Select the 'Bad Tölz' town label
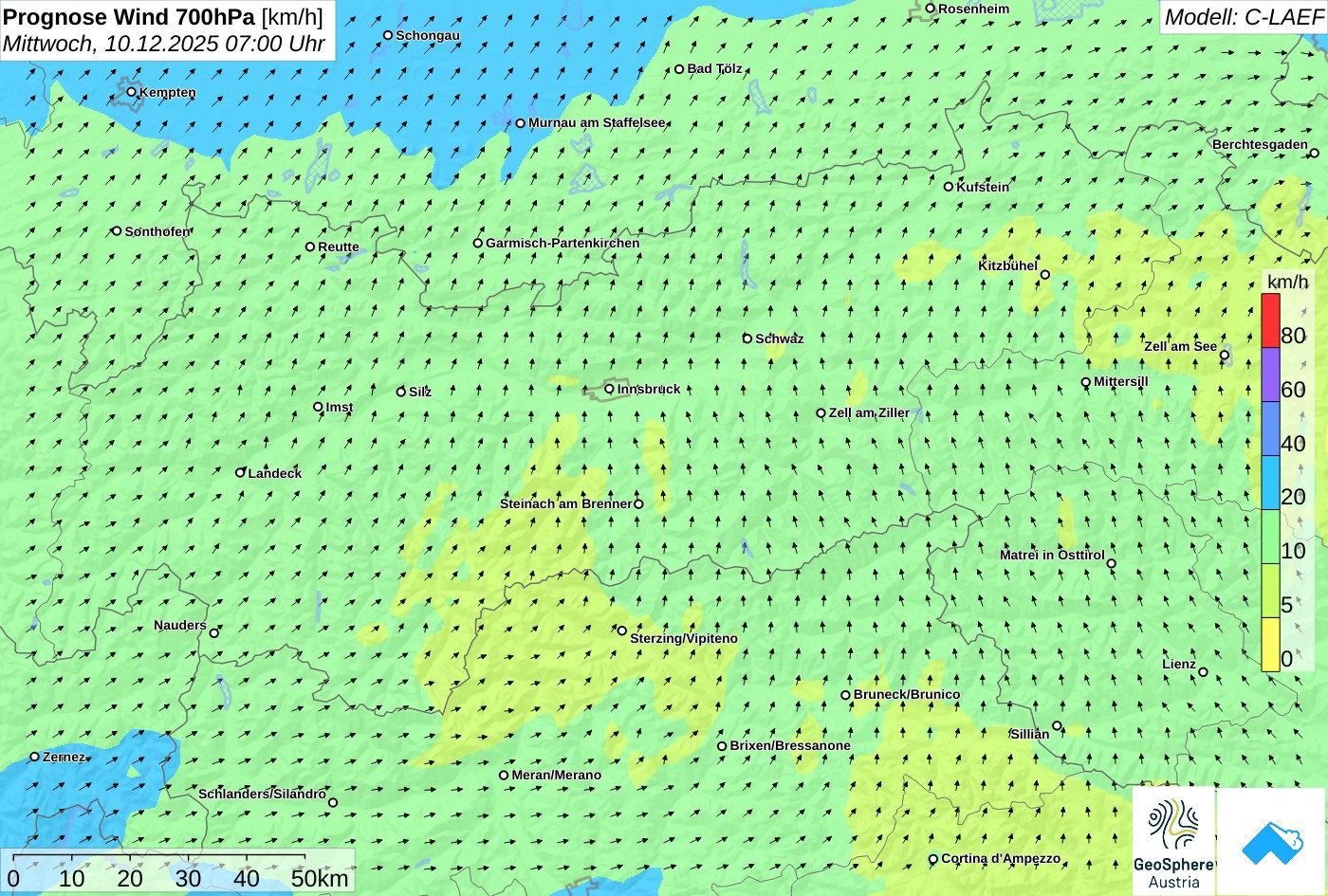 [x=715, y=68]
